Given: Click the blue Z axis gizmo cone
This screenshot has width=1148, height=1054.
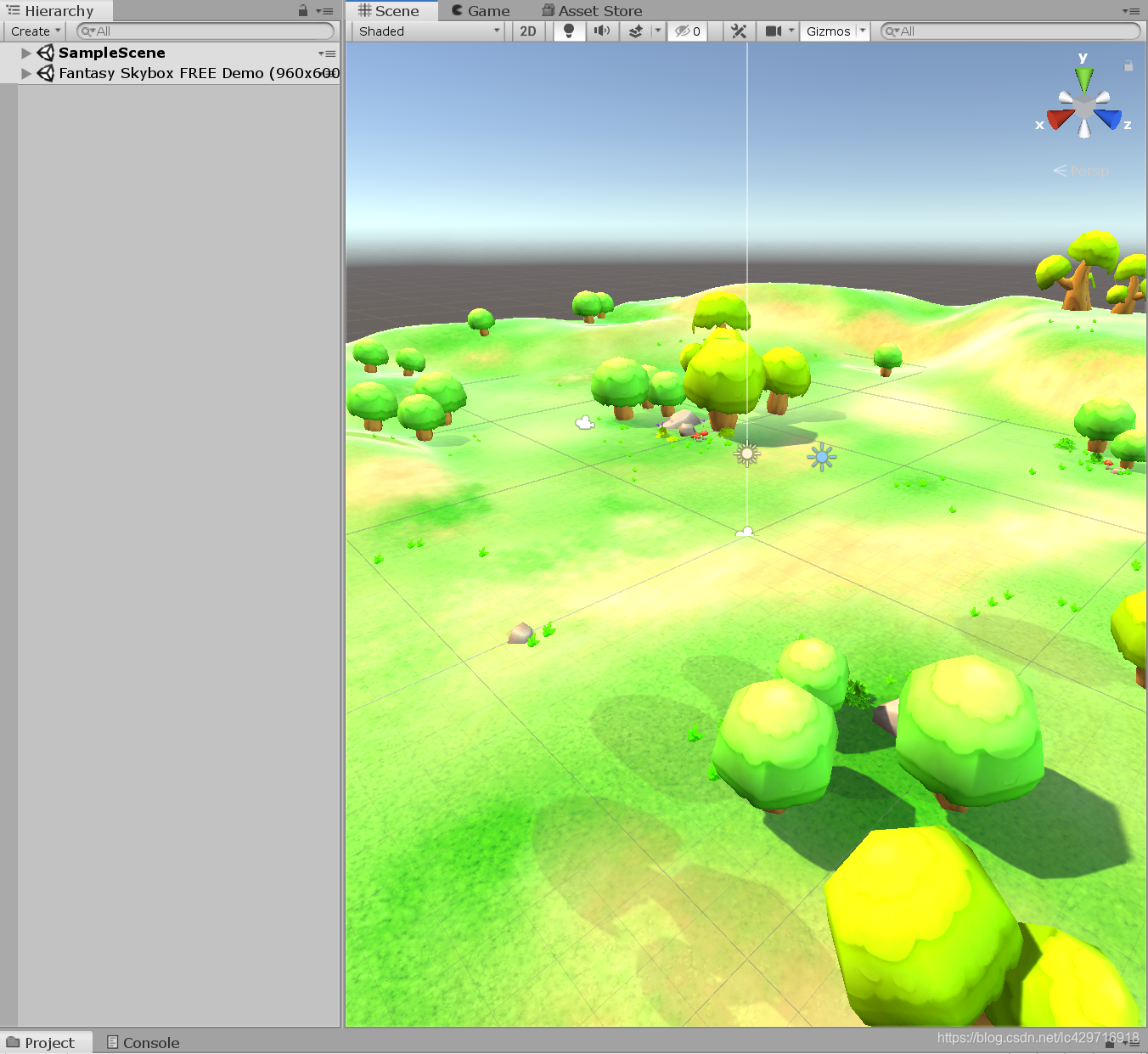Looking at the screenshot, I should click(x=1108, y=118).
